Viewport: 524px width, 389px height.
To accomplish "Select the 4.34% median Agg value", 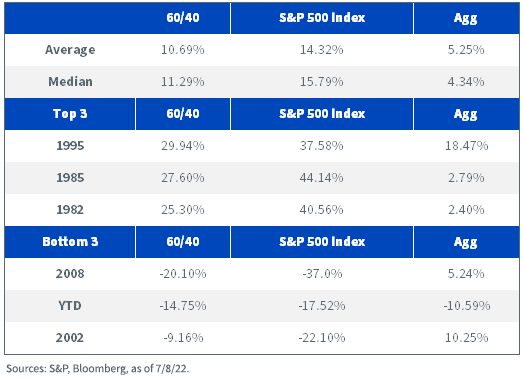I will click(x=466, y=82).
